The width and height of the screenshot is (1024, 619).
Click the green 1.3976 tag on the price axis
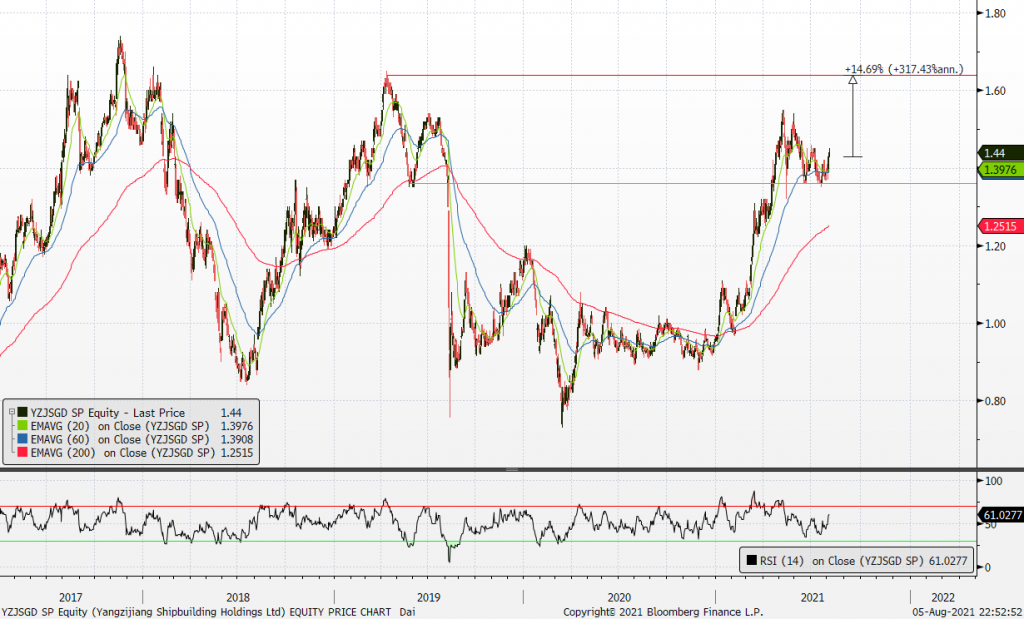click(x=1000, y=170)
